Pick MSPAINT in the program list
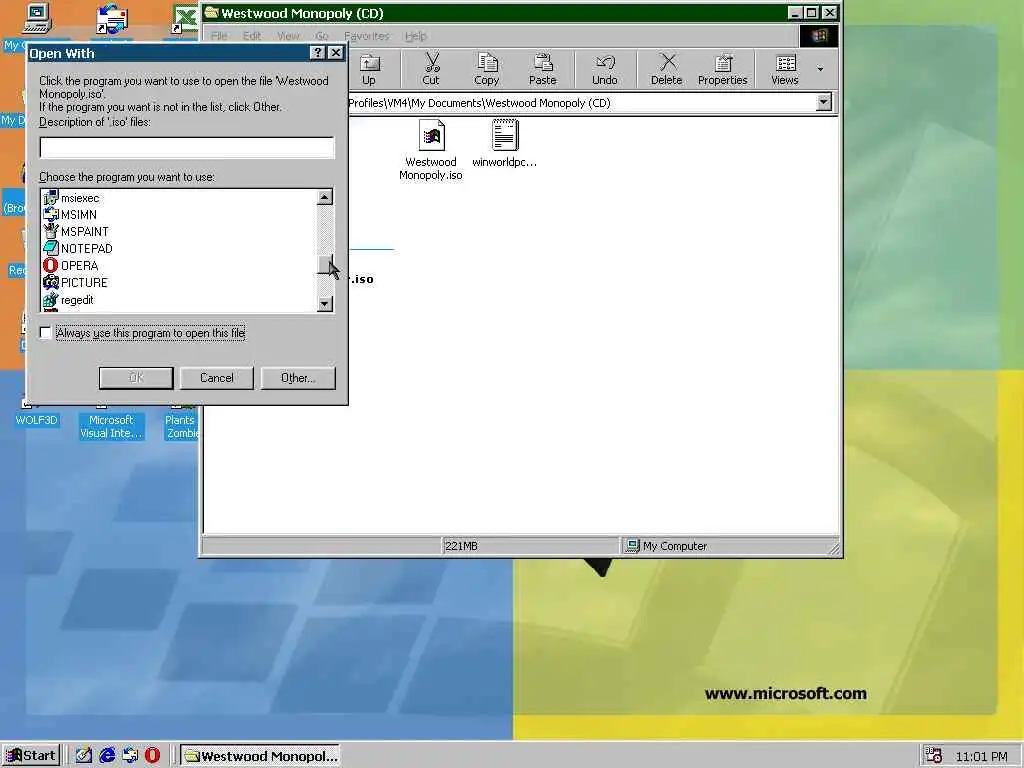Image resolution: width=1024 pixels, height=768 pixels. [x=76, y=231]
